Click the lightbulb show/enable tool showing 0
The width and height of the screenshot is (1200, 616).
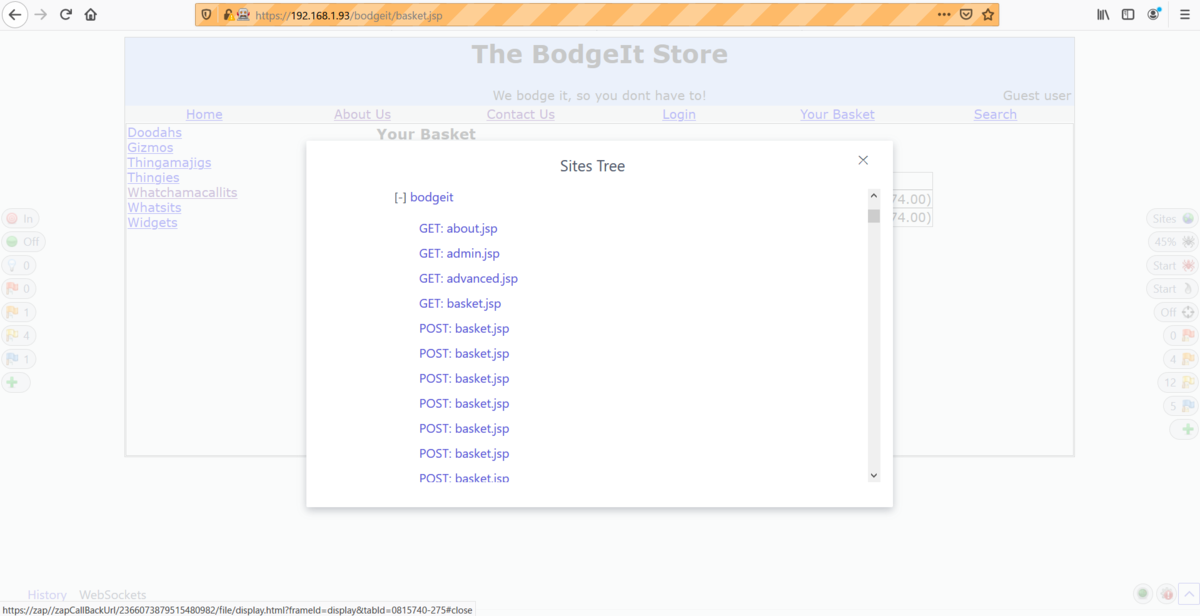[x=18, y=266]
